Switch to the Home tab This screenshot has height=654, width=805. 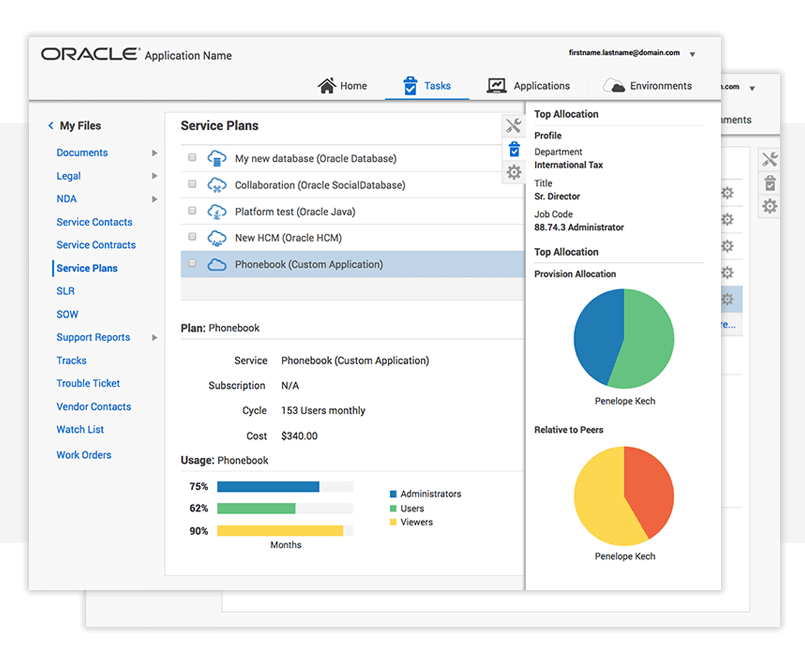tap(342, 86)
